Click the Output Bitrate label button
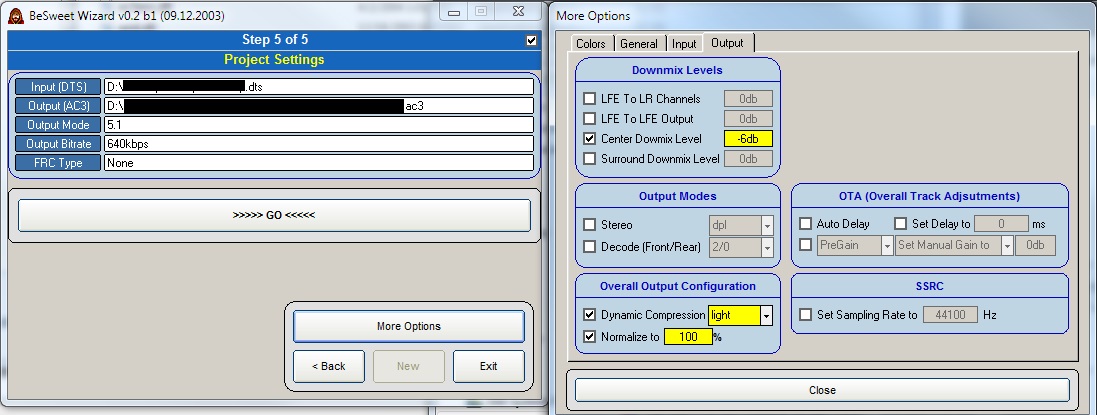 point(59,143)
